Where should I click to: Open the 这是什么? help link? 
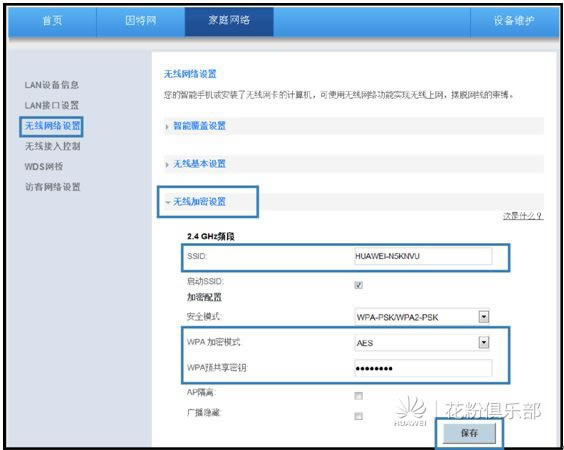(523, 216)
